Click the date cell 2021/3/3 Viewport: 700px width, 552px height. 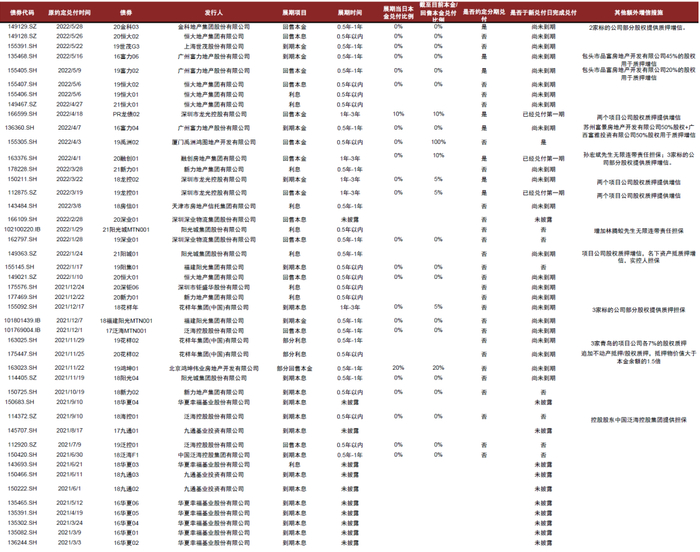coord(69,543)
